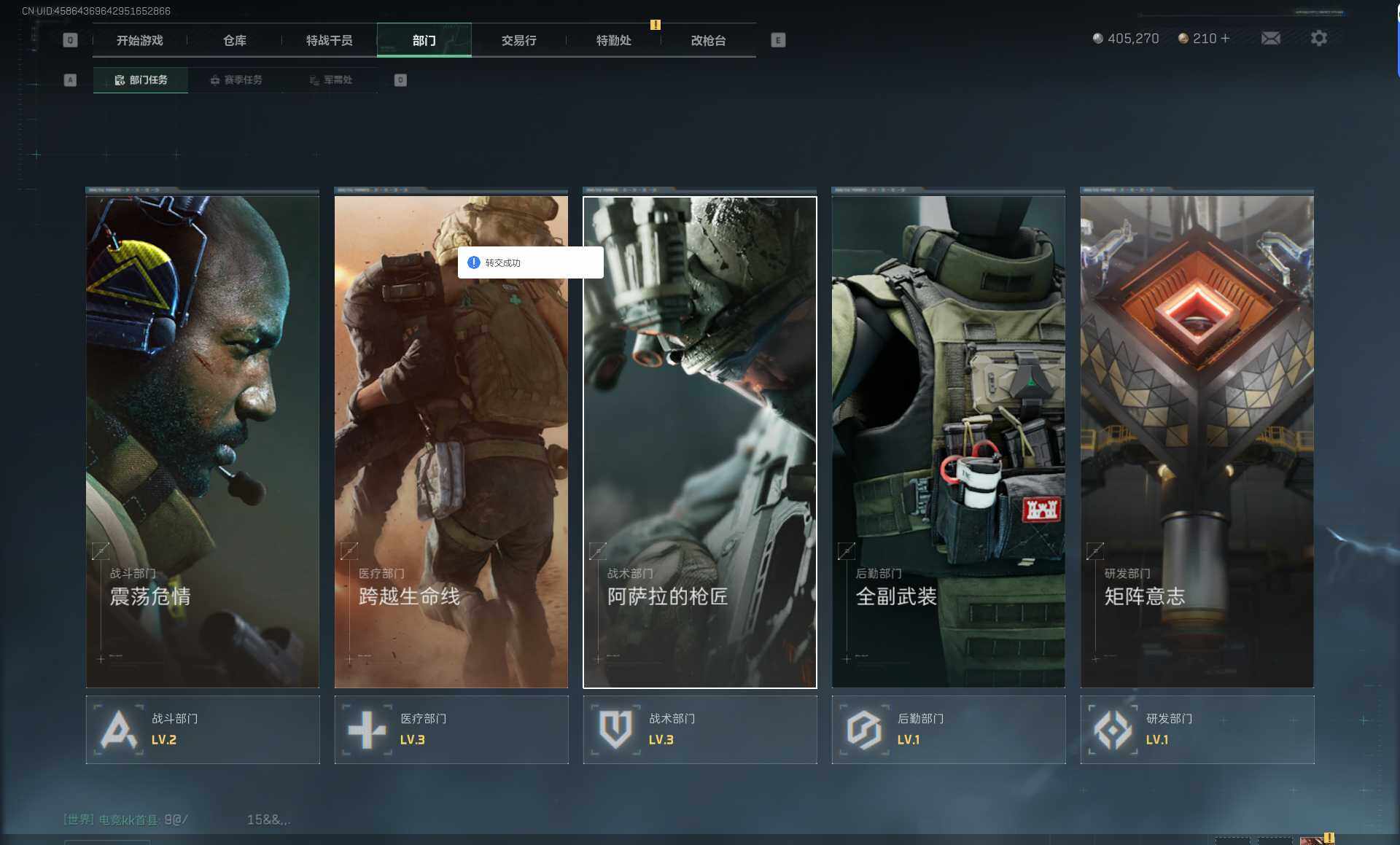Click the 研发部门 diamond emblem icon
The width and height of the screenshot is (1400, 845).
point(1113,729)
